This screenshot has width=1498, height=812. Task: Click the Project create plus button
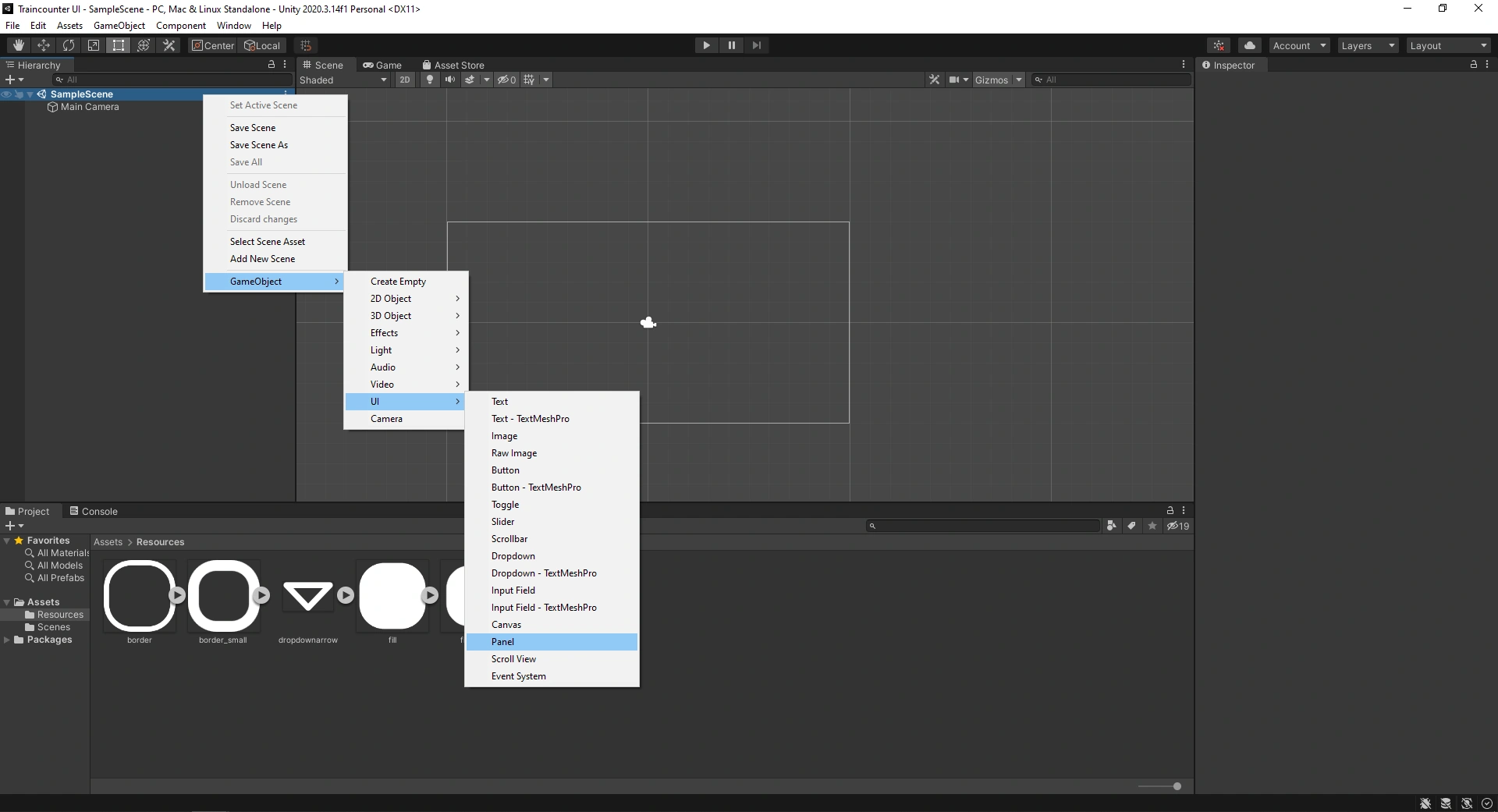tap(14, 526)
